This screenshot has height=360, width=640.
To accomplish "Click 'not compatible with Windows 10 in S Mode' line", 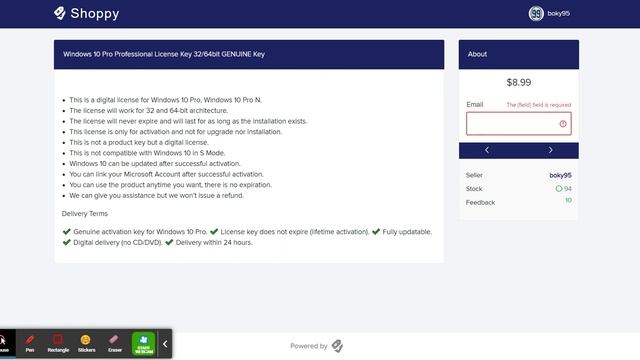I will [147, 153].
